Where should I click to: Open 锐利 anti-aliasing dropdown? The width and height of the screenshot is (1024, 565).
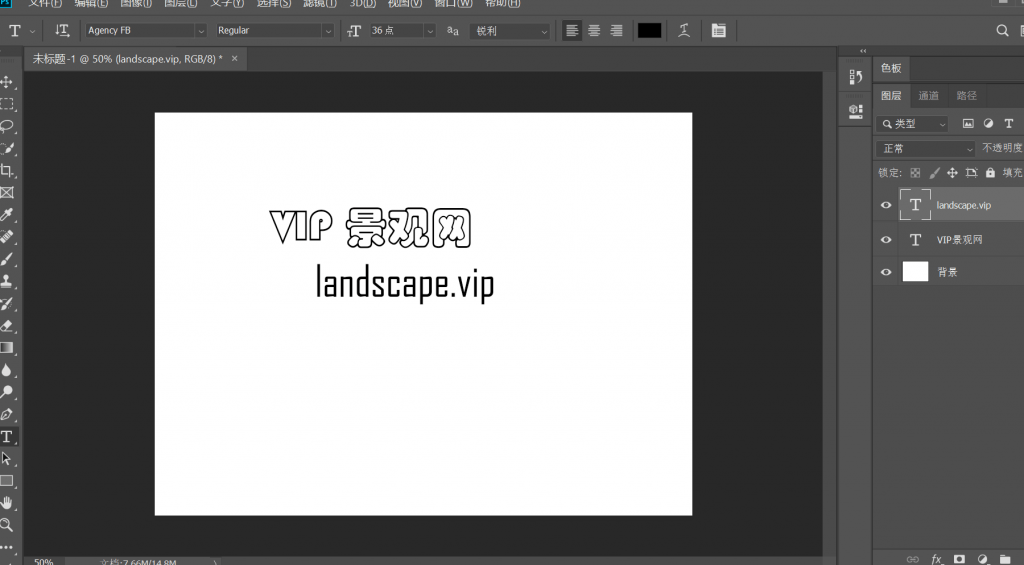pos(509,31)
